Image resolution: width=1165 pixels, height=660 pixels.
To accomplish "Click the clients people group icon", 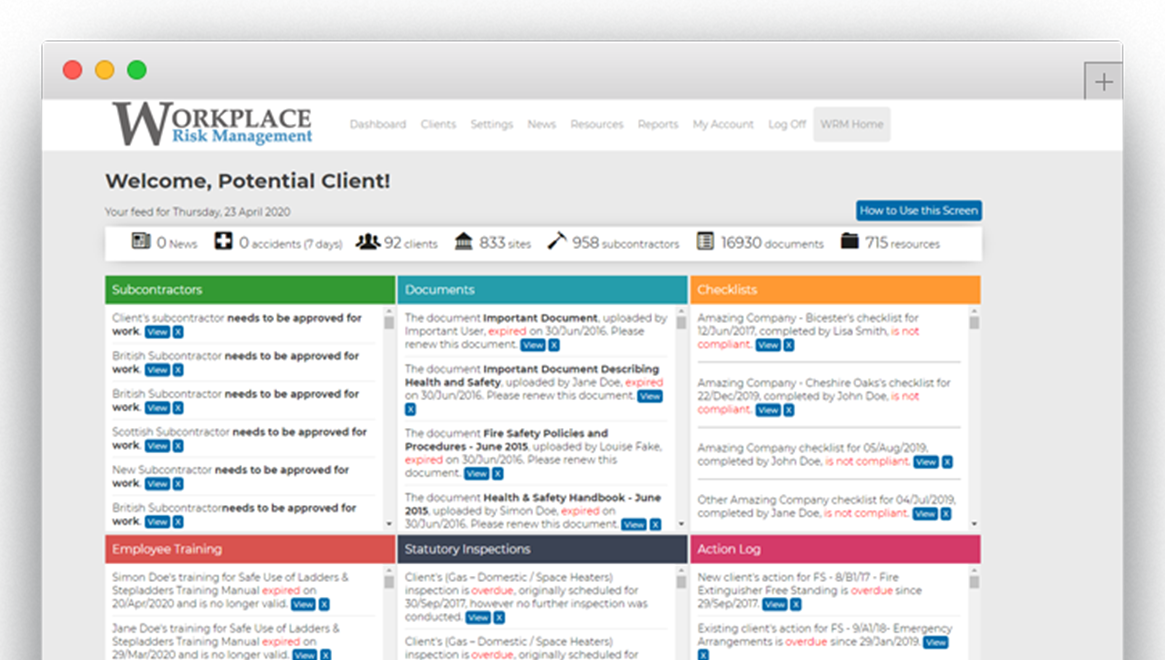I will tap(368, 242).
